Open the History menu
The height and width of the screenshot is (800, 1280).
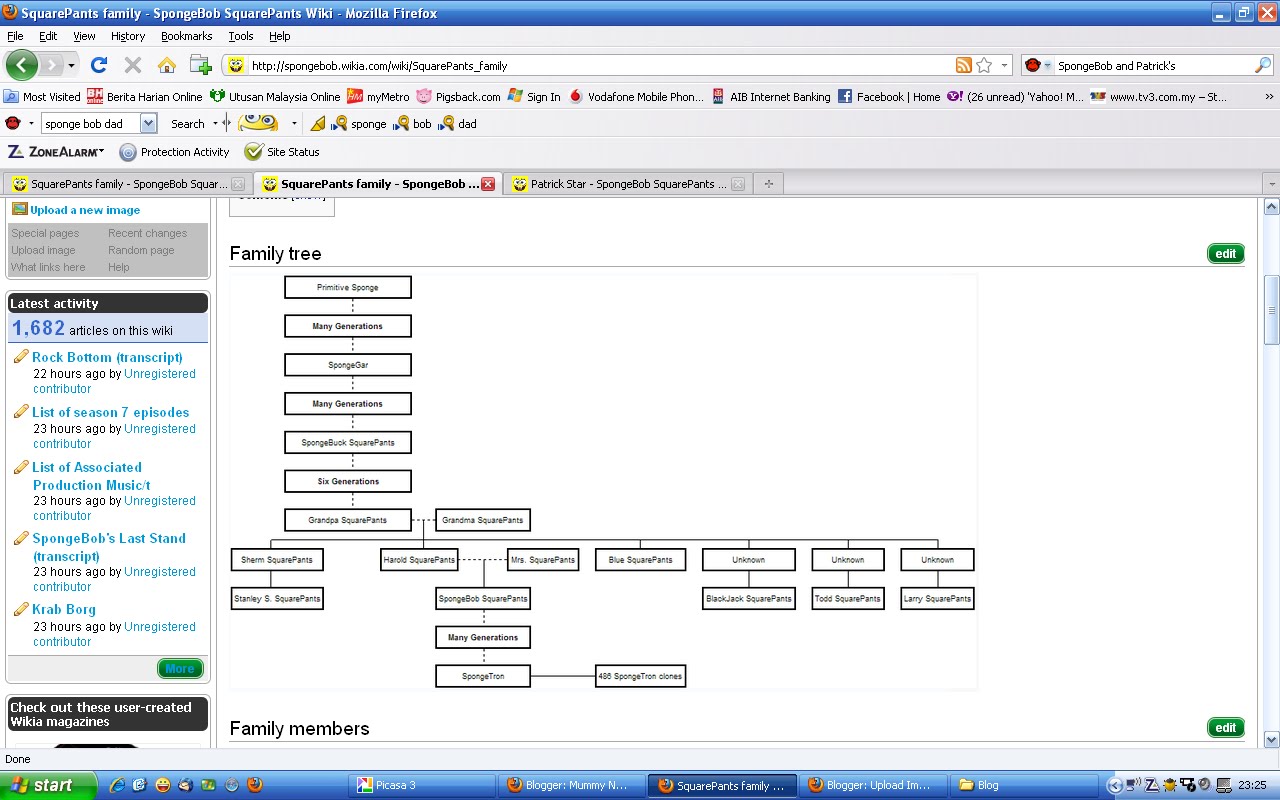point(128,36)
